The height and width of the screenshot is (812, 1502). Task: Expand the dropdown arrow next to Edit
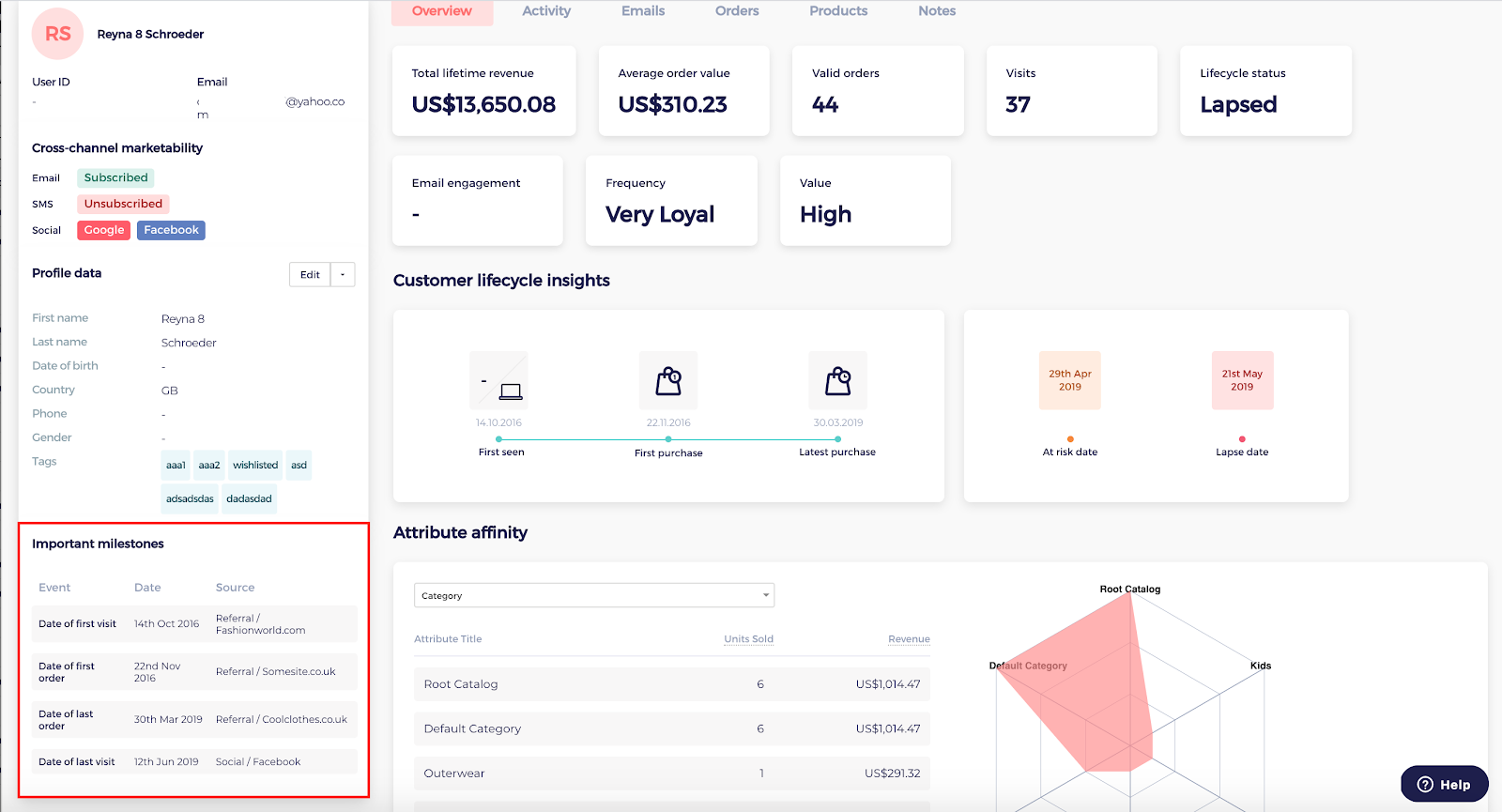coord(343,274)
